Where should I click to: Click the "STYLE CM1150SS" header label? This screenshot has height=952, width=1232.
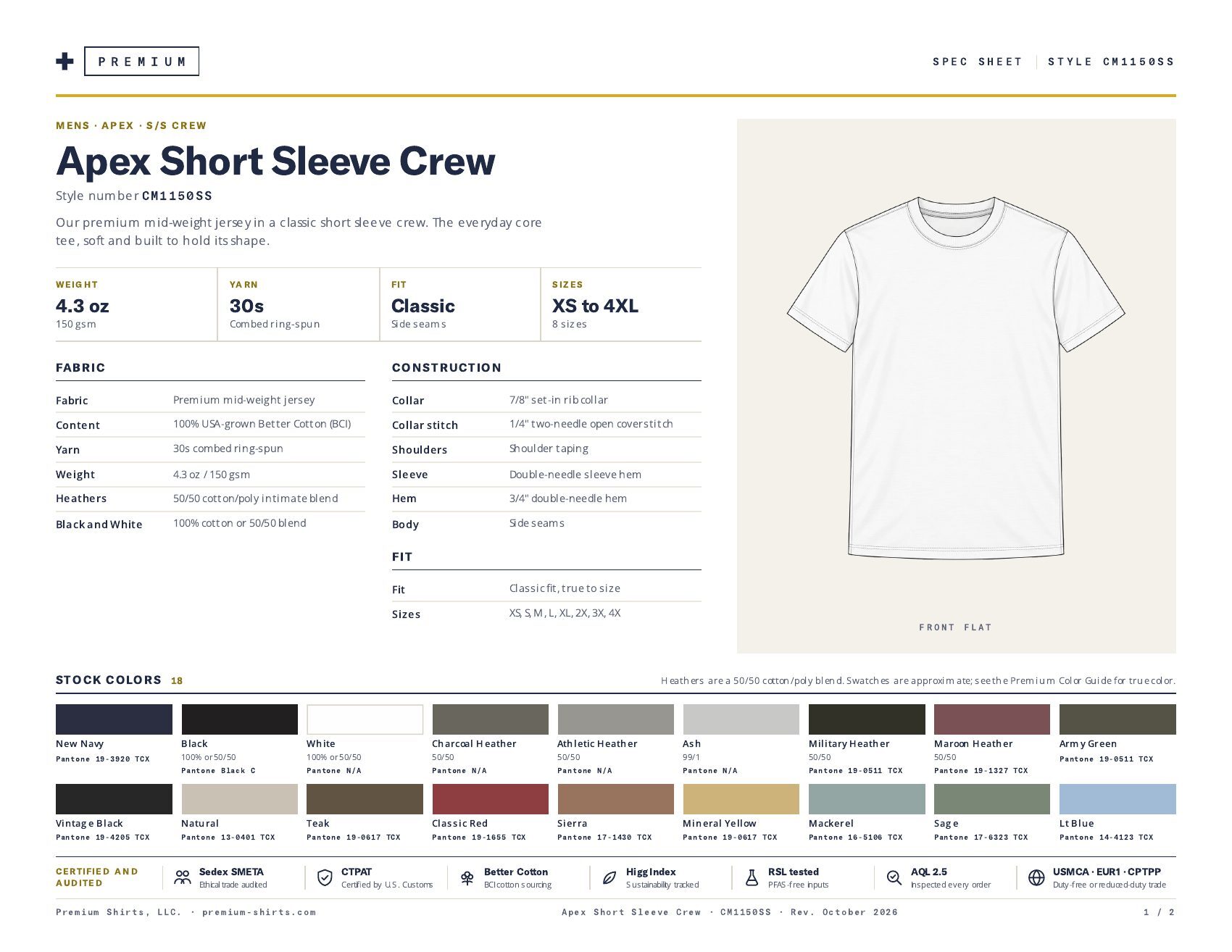coord(1111,62)
